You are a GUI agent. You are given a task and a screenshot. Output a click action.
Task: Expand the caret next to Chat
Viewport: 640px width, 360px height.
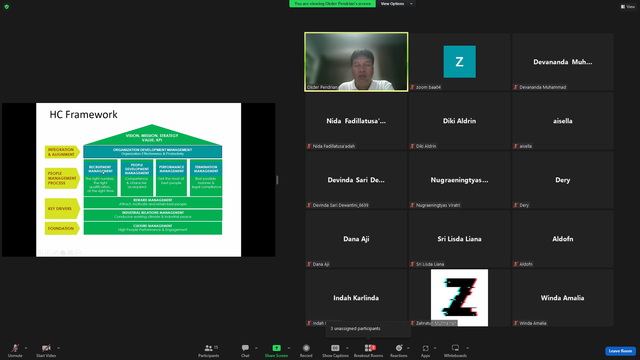(x=256, y=348)
